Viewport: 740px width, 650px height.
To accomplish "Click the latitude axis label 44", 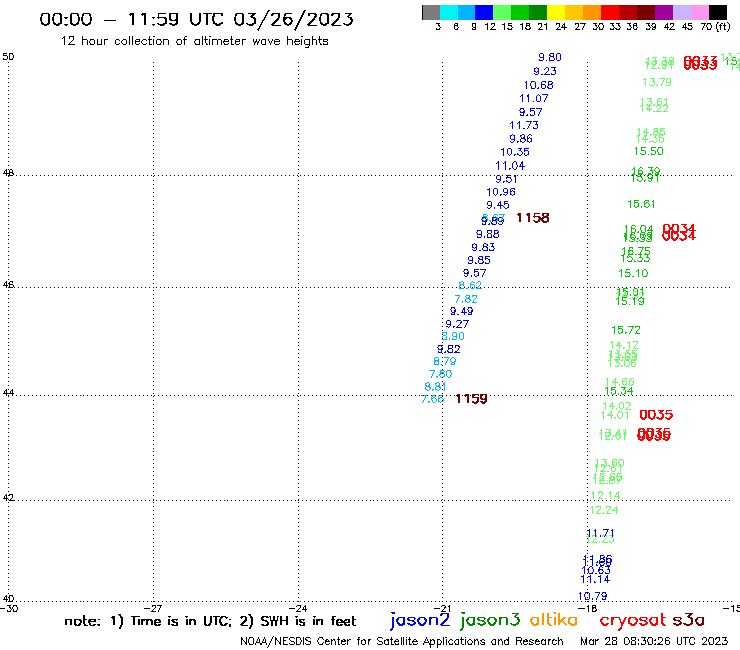I will [8, 393].
